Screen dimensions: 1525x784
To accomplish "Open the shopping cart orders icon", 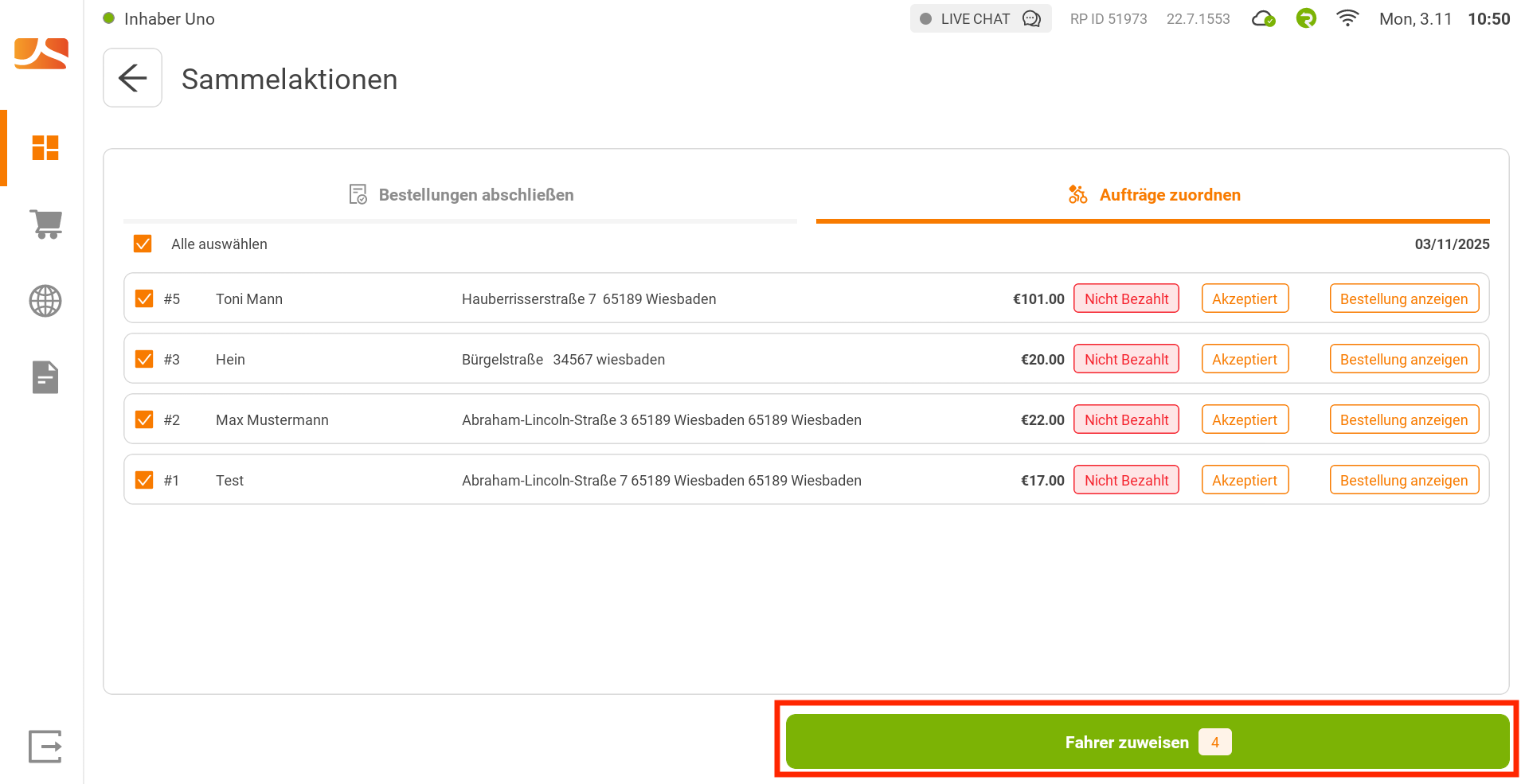I will tap(45, 224).
